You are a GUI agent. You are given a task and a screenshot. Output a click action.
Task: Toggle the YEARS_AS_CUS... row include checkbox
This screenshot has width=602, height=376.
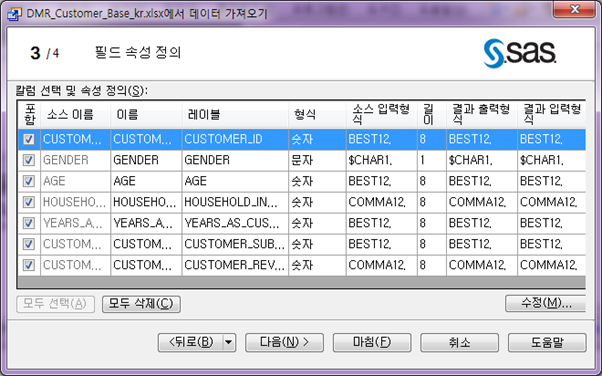(29, 223)
